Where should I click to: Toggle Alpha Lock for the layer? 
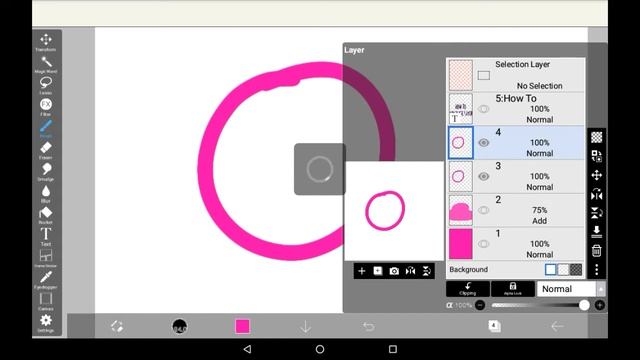pyautogui.click(x=513, y=289)
